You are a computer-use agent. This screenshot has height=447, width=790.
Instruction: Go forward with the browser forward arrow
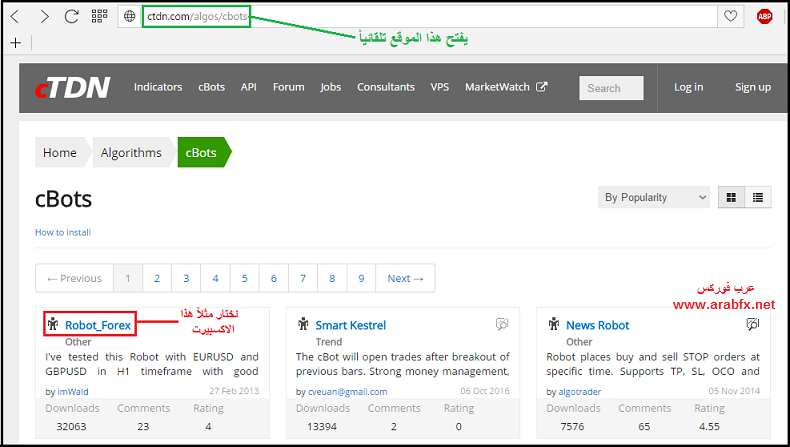click(44, 17)
